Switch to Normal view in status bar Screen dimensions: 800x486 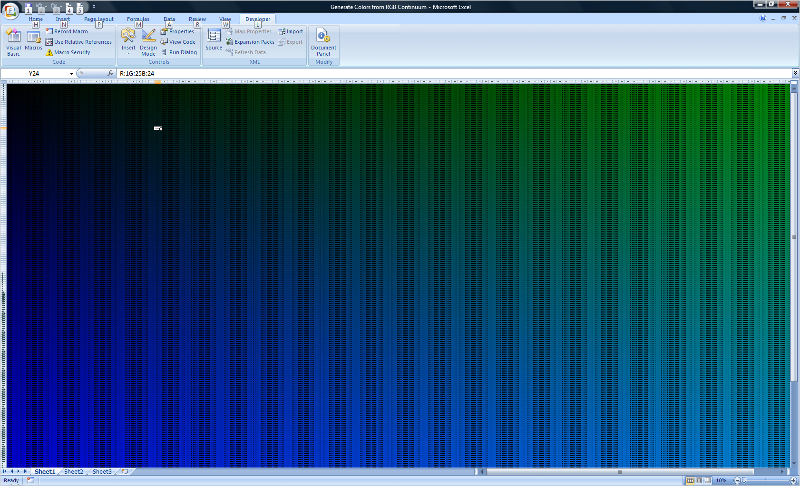pyautogui.click(x=690, y=480)
